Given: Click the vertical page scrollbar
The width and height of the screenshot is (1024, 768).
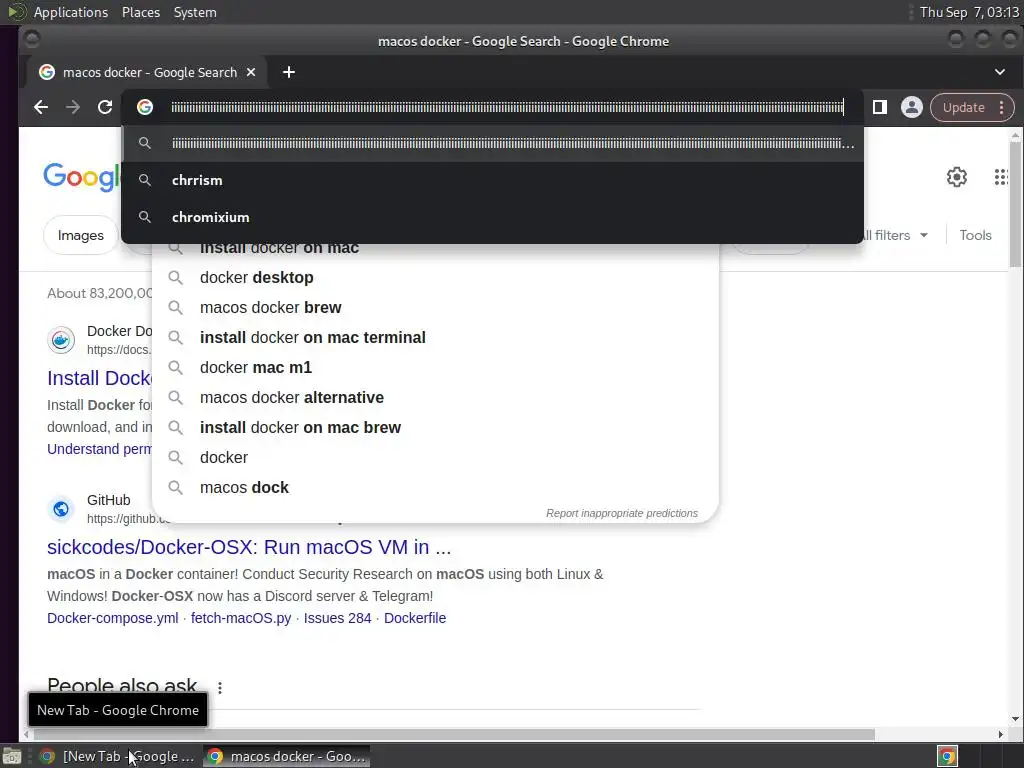Looking at the screenshot, I should point(1015,204).
